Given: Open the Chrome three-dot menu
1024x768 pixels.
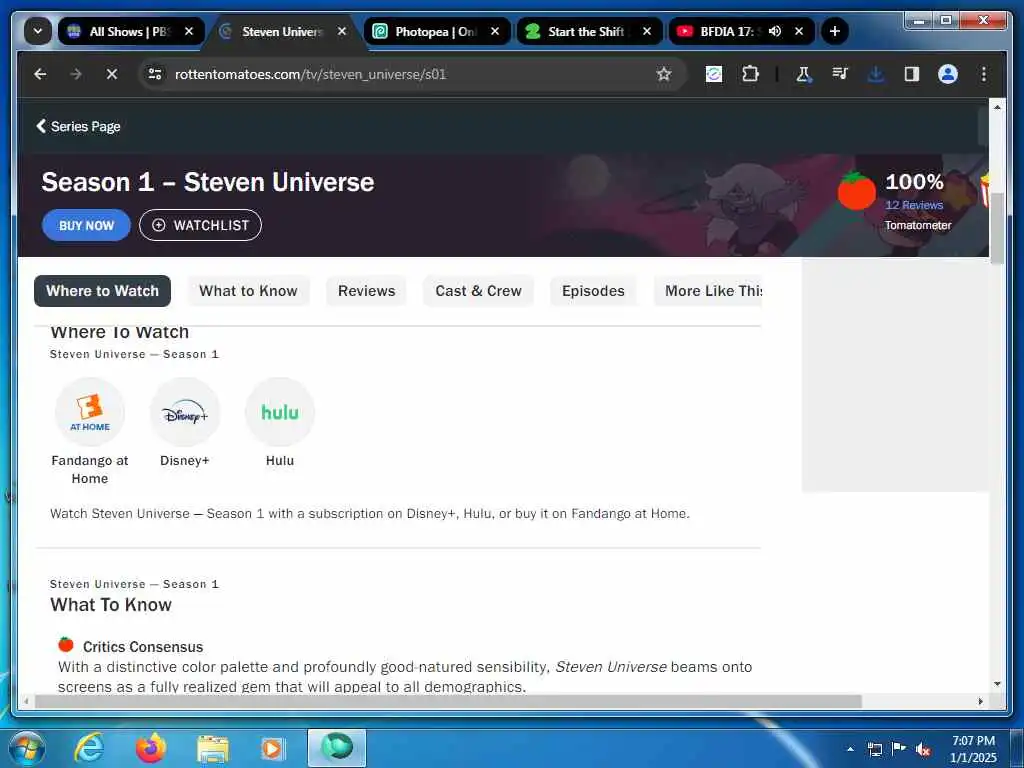Looking at the screenshot, I should [x=984, y=74].
